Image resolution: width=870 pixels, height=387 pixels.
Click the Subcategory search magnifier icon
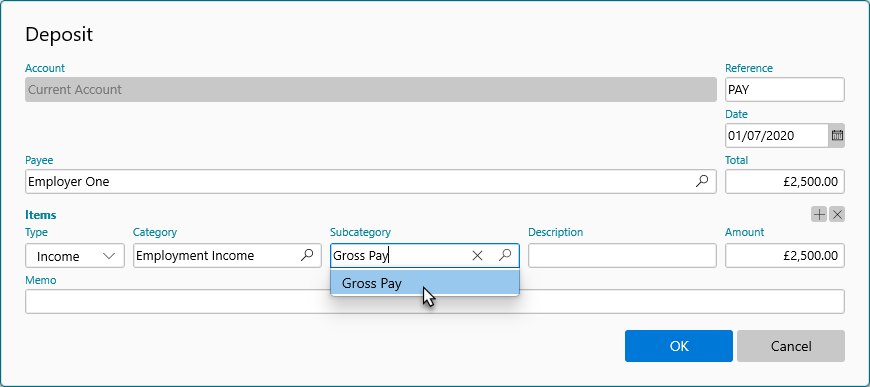click(505, 255)
